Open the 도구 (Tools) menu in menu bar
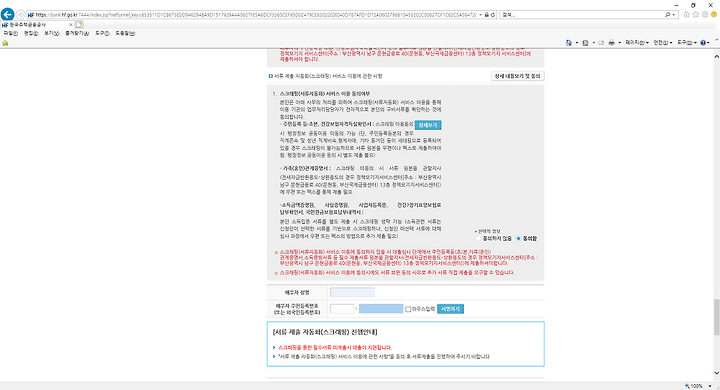Image resolution: width=720 pixels, height=390 pixels. 102,34
